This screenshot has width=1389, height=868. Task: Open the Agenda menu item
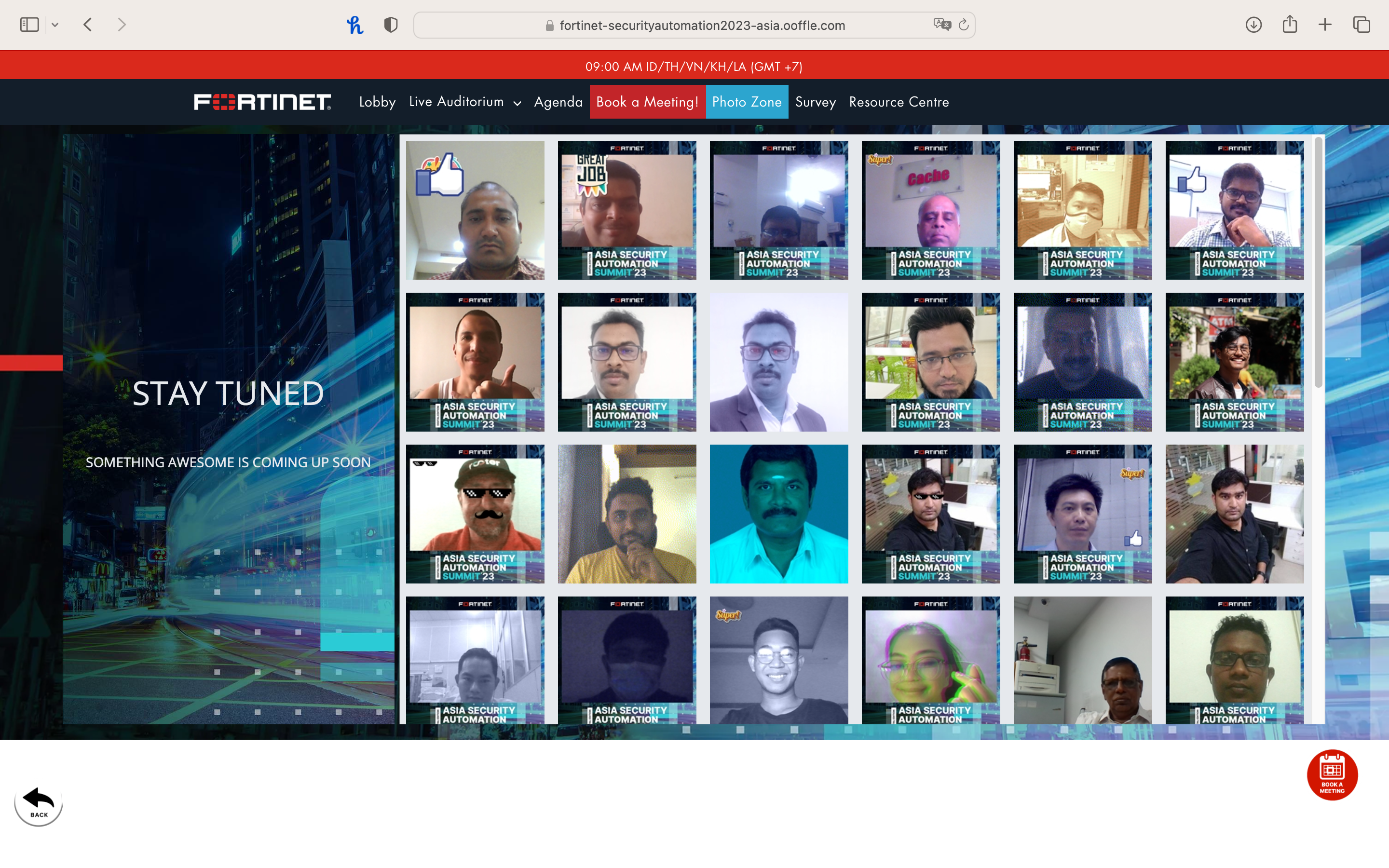point(558,102)
